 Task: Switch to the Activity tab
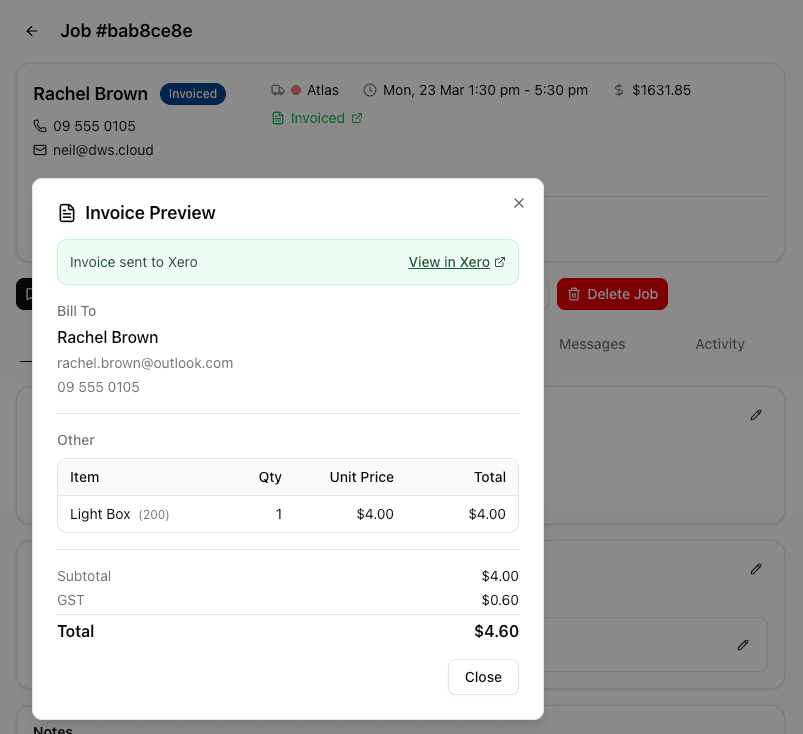click(719, 344)
